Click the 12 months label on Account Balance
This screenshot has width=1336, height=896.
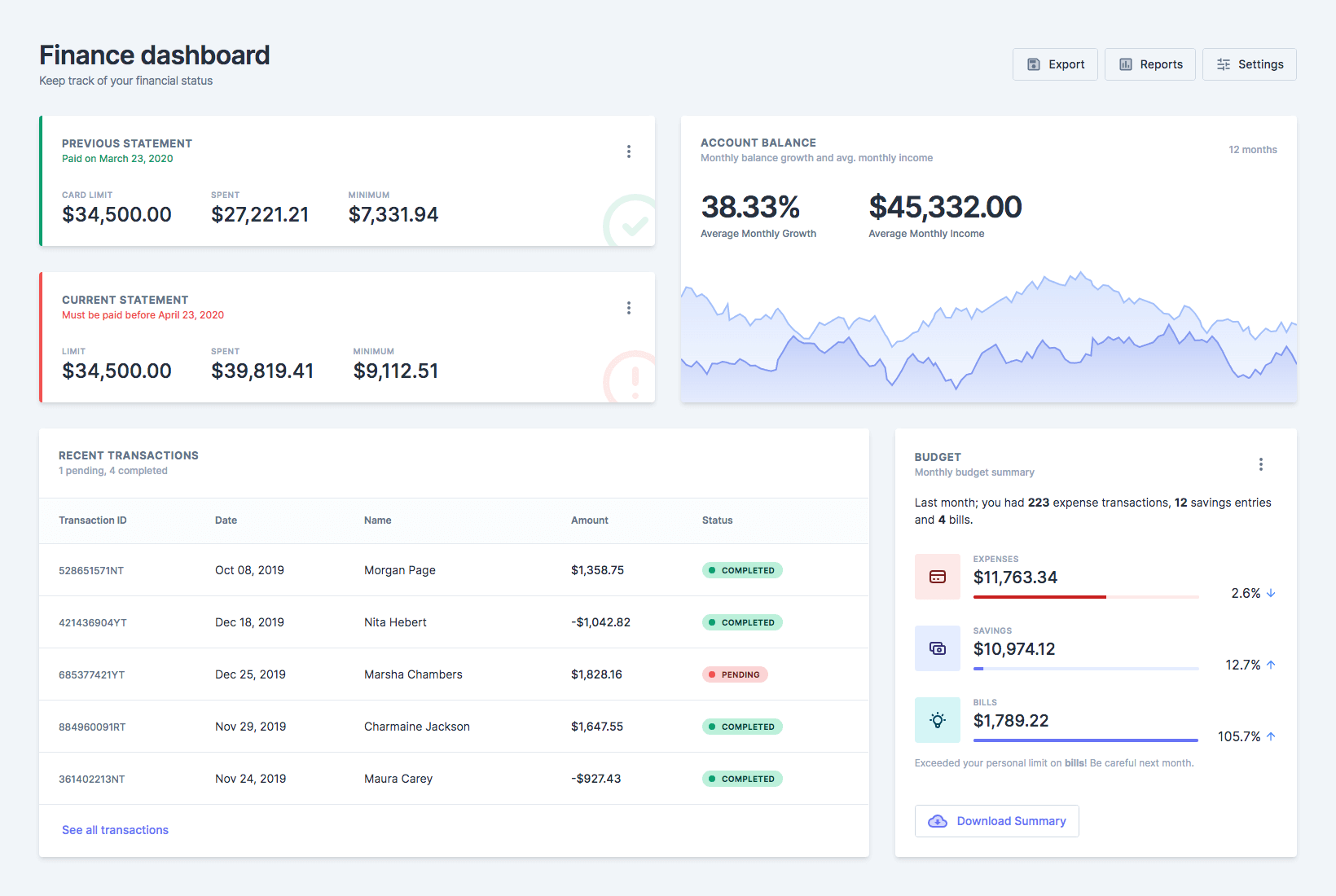click(x=1252, y=150)
